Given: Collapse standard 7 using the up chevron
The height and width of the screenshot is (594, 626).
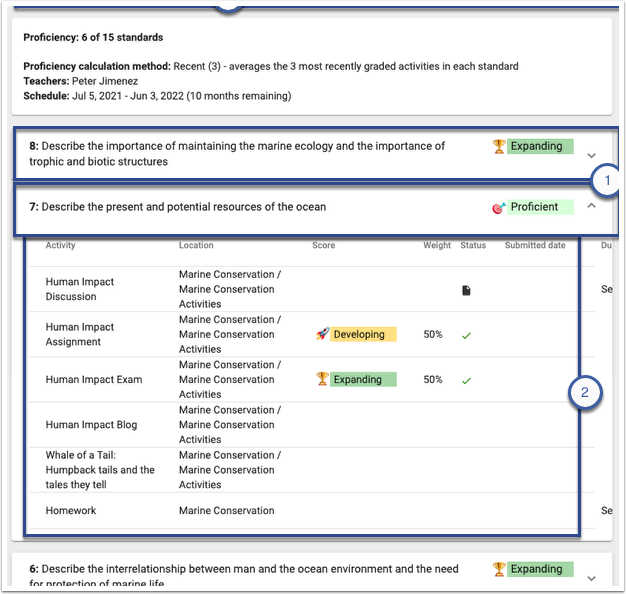Looking at the screenshot, I should click(591, 206).
